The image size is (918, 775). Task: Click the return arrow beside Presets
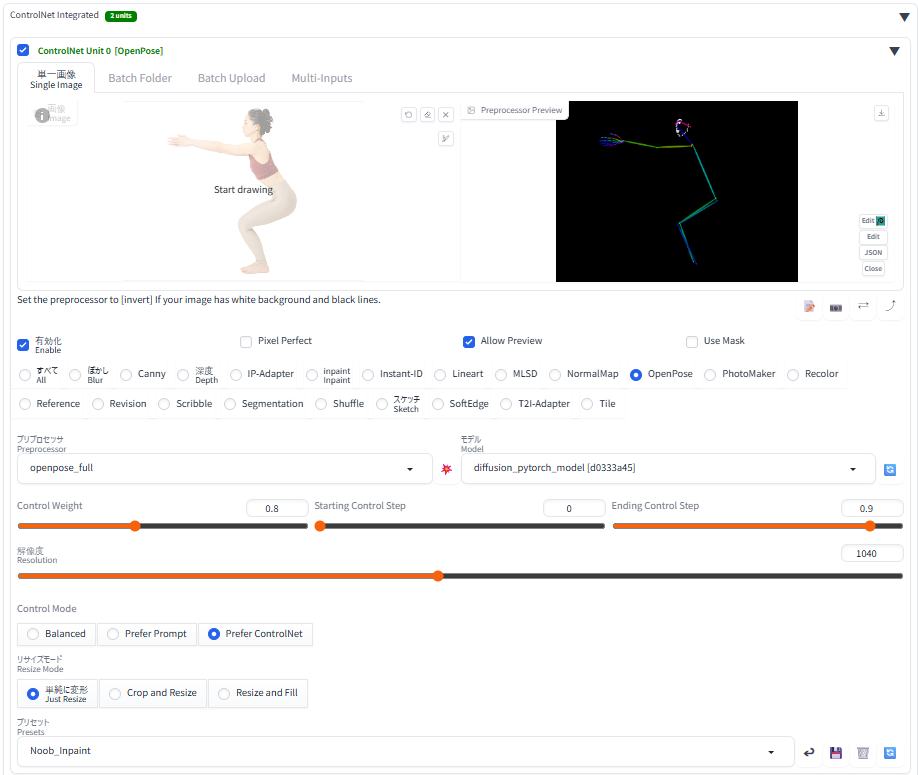coord(809,752)
